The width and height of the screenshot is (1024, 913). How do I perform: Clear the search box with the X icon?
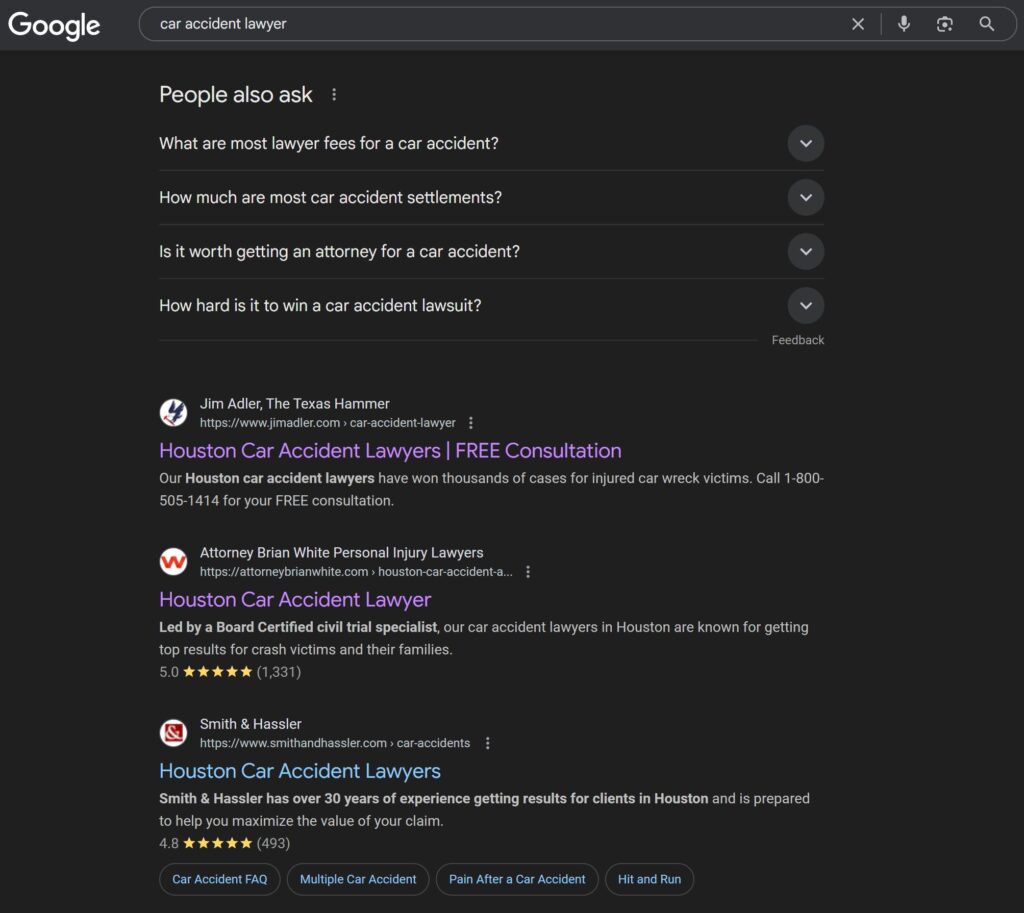(x=857, y=24)
